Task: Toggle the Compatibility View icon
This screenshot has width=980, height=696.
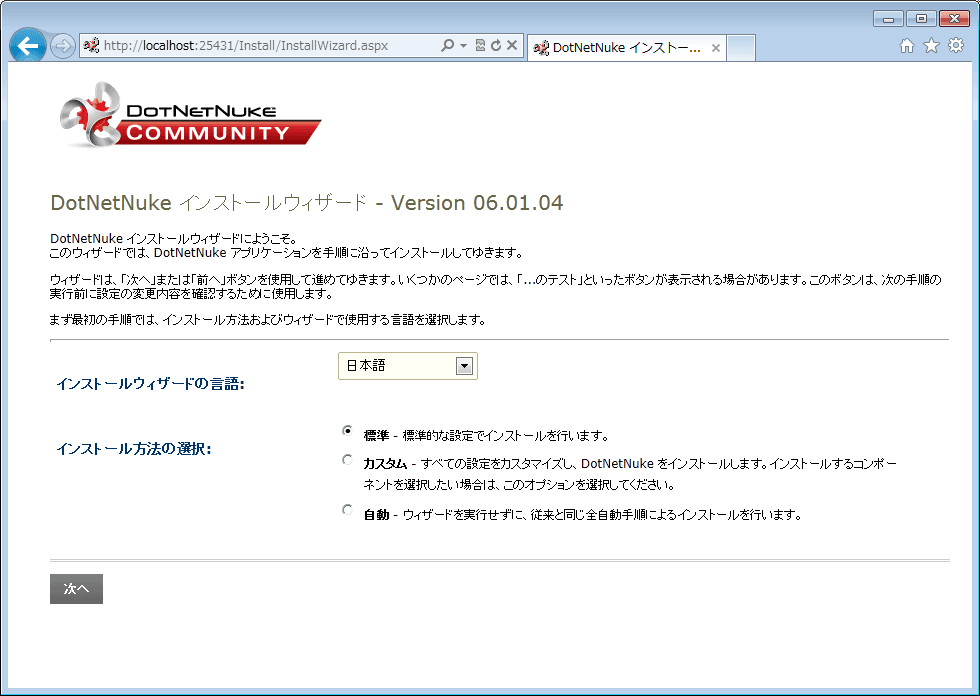Action: pyautogui.click(x=480, y=45)
